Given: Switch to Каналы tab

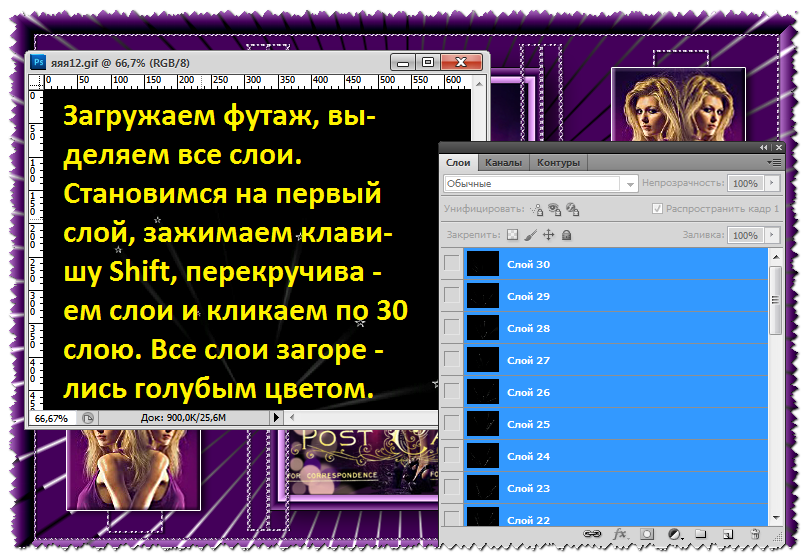Looking at the screenshot, I should coord(503,163).
